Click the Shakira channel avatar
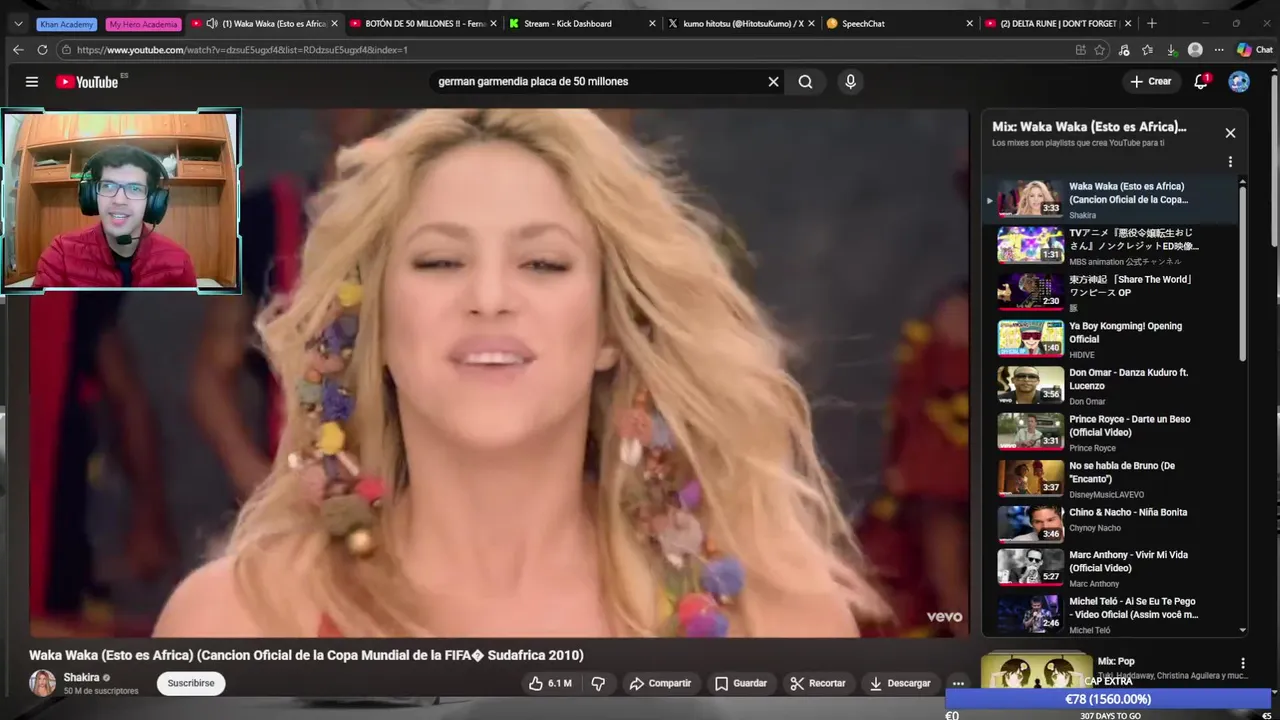1280x720 pixels. coord(42,683)
